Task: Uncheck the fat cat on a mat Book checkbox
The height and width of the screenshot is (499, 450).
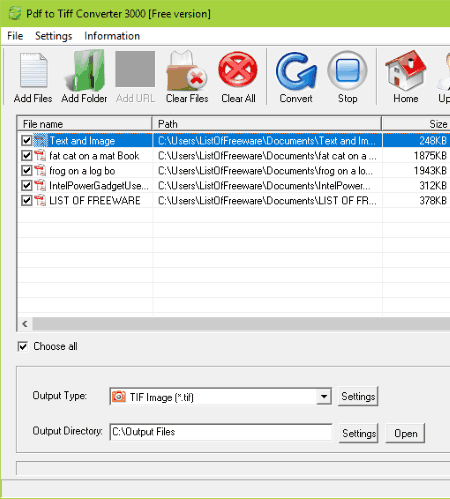Action: (x=26, y=155)
